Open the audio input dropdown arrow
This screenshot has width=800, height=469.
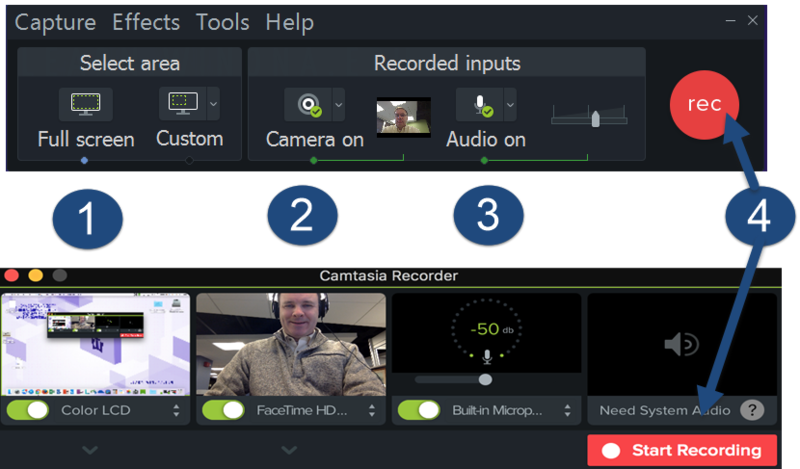tap(510, 104)
